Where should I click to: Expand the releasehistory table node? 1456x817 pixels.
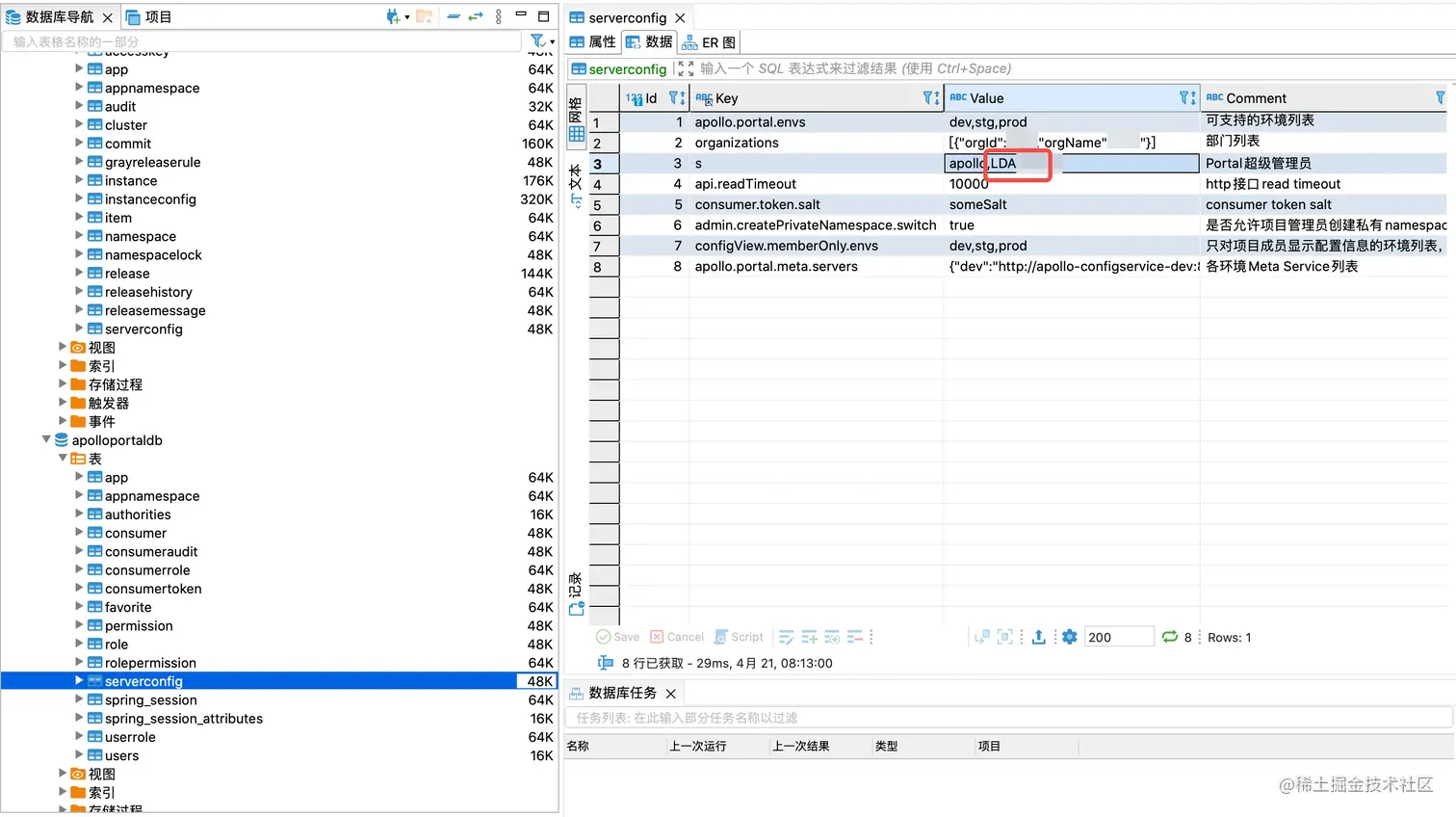click(79, 292)
